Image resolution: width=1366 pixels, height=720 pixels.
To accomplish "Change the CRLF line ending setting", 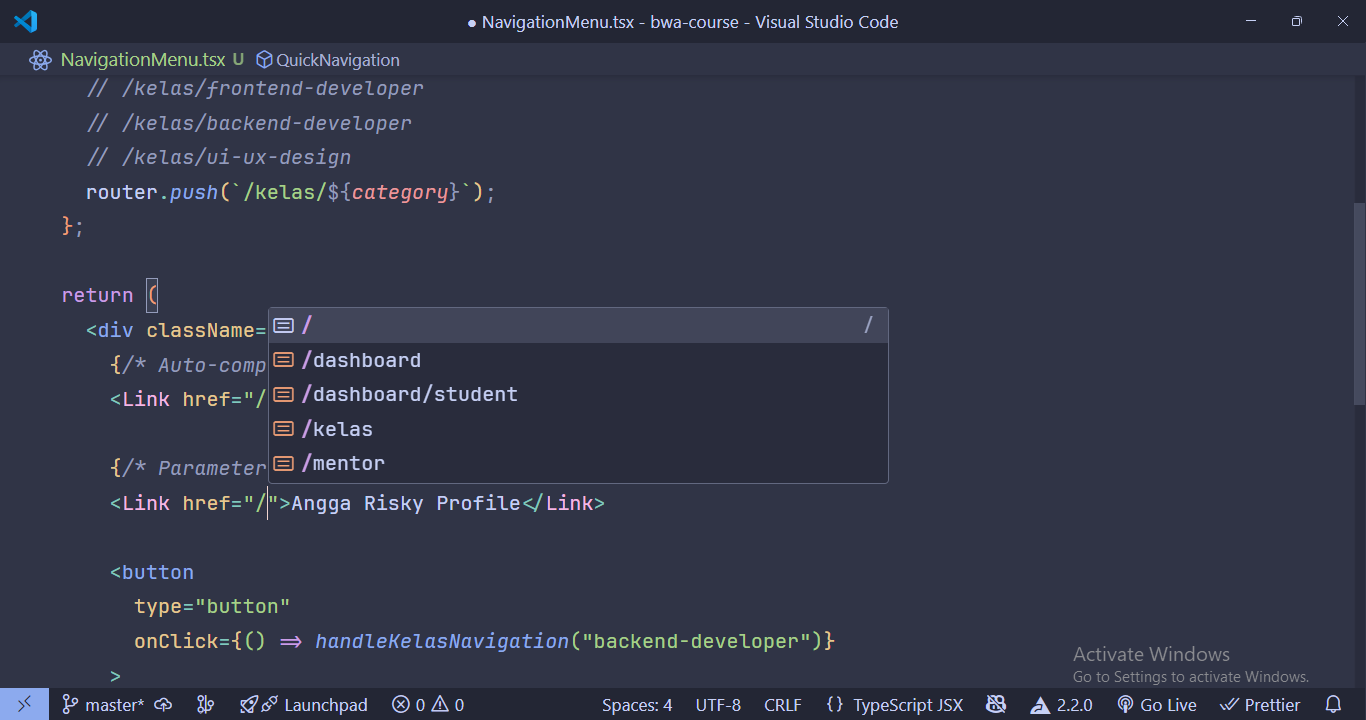I will (783, 705).
